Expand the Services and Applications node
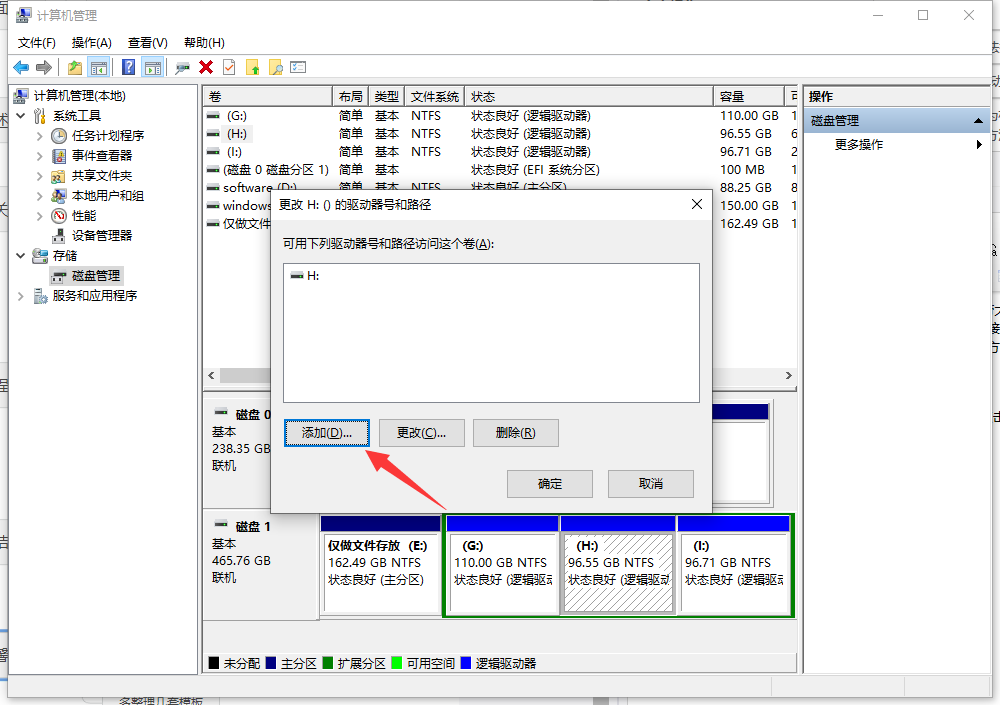 pos(21,296)
